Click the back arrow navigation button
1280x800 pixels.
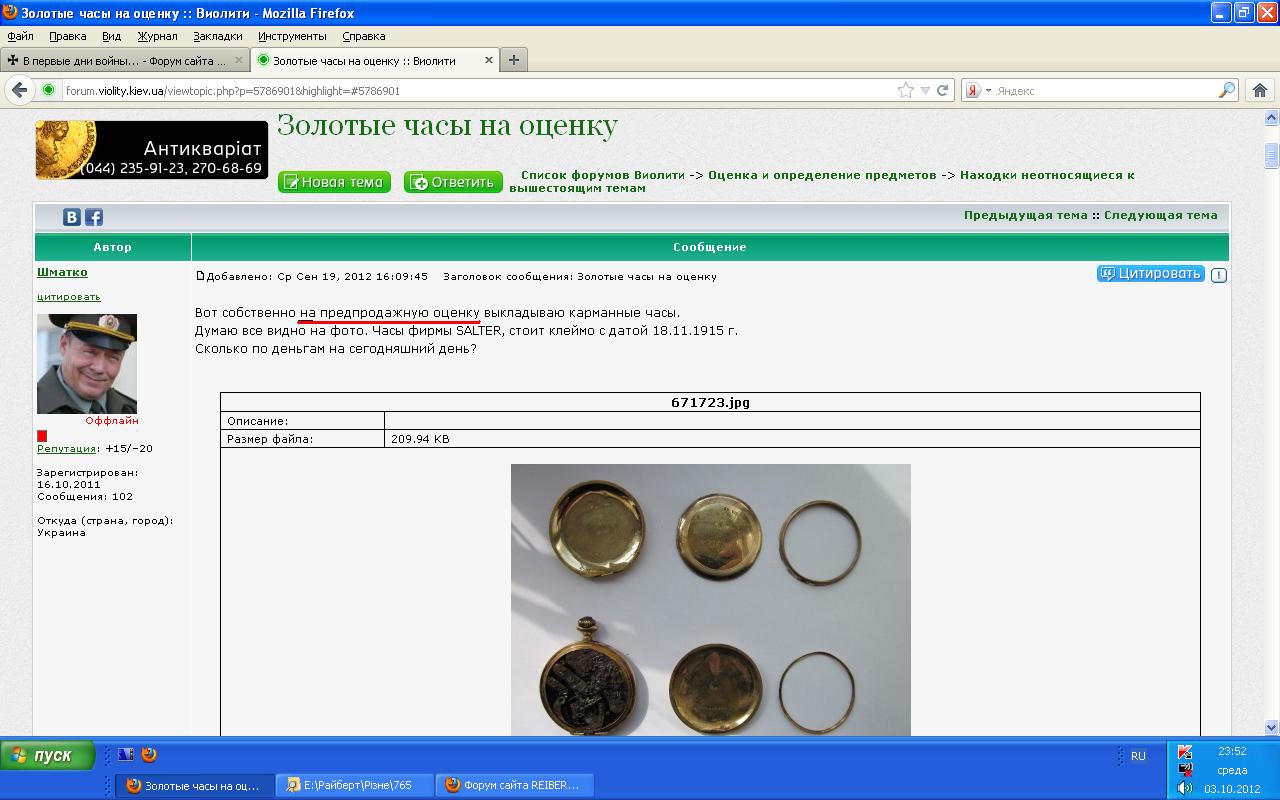coord(19,90)
